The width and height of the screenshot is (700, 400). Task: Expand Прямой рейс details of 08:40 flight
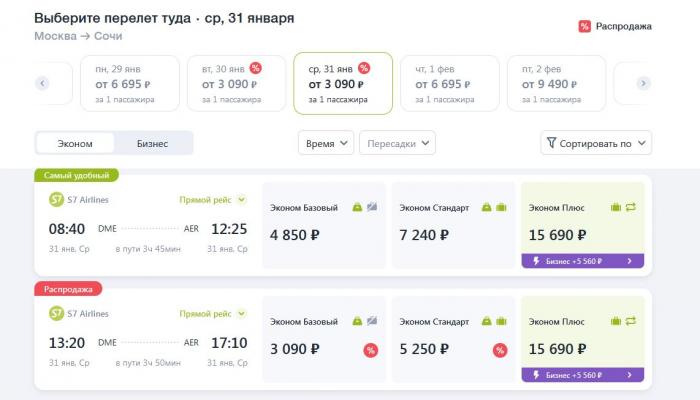(212, 200)
